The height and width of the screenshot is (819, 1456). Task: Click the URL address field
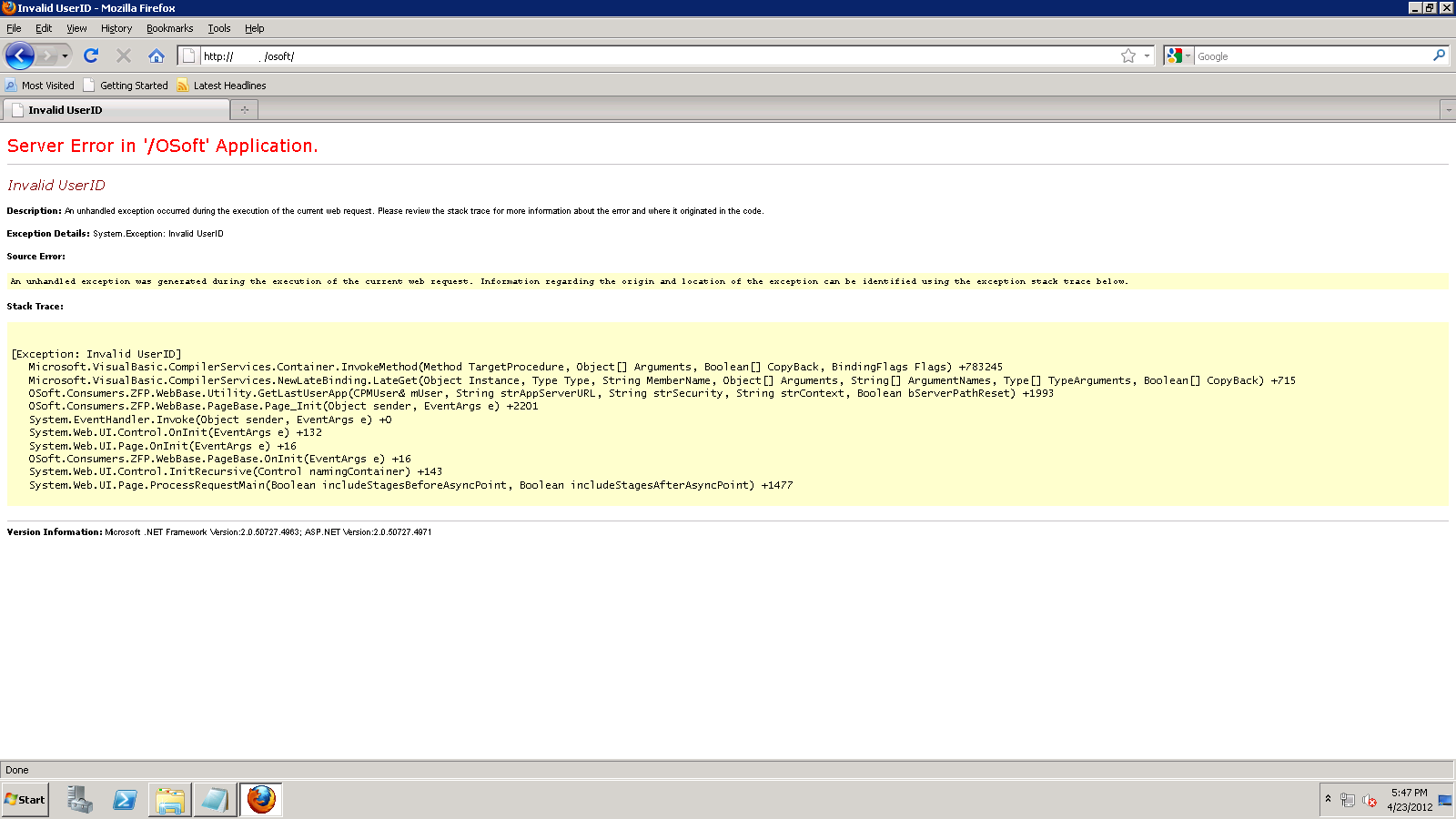tap(659, 56)
